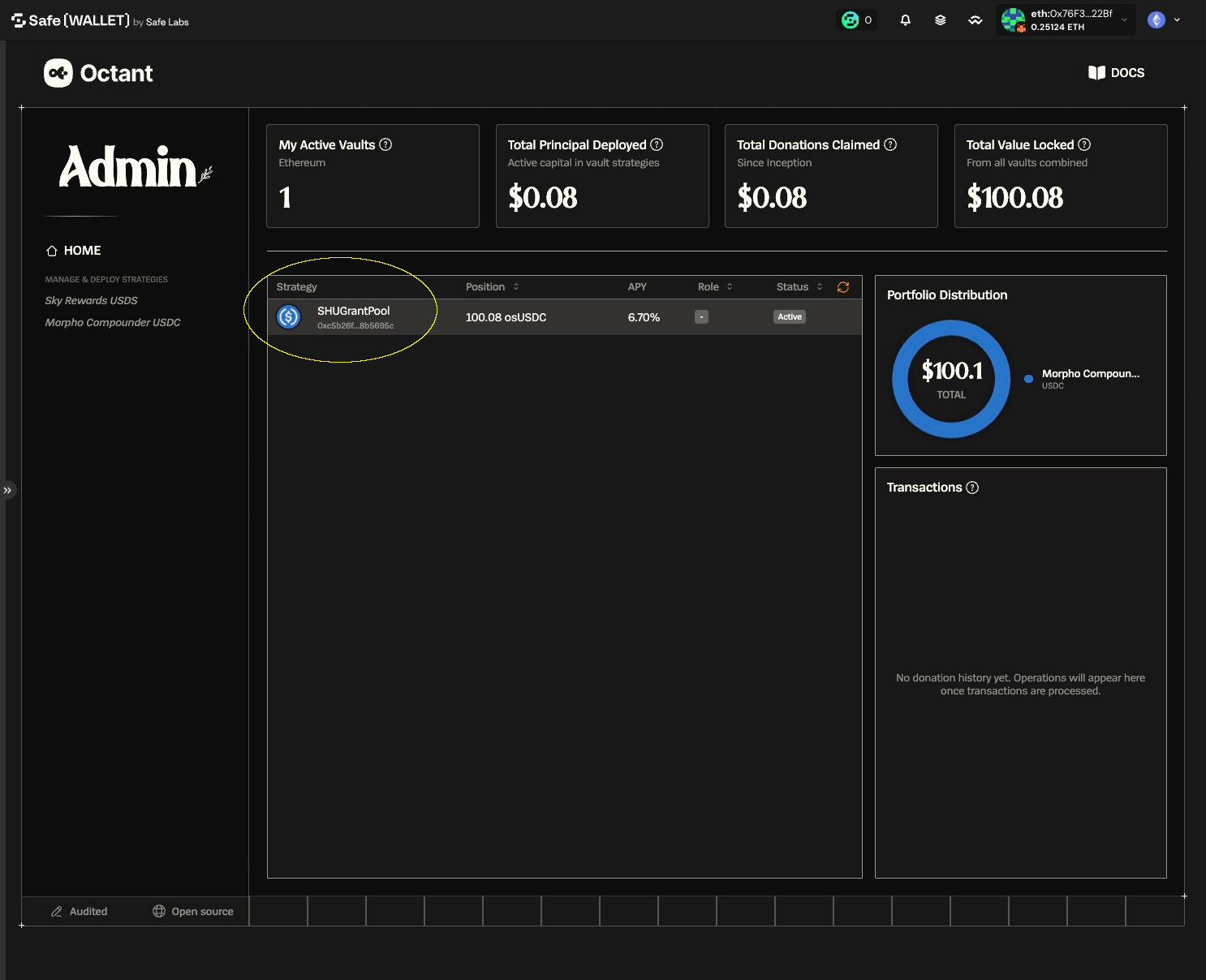This screenshot has height=980, width=1206.
Task: Select the SHUGrantPool strategy name
Action: 353,311
